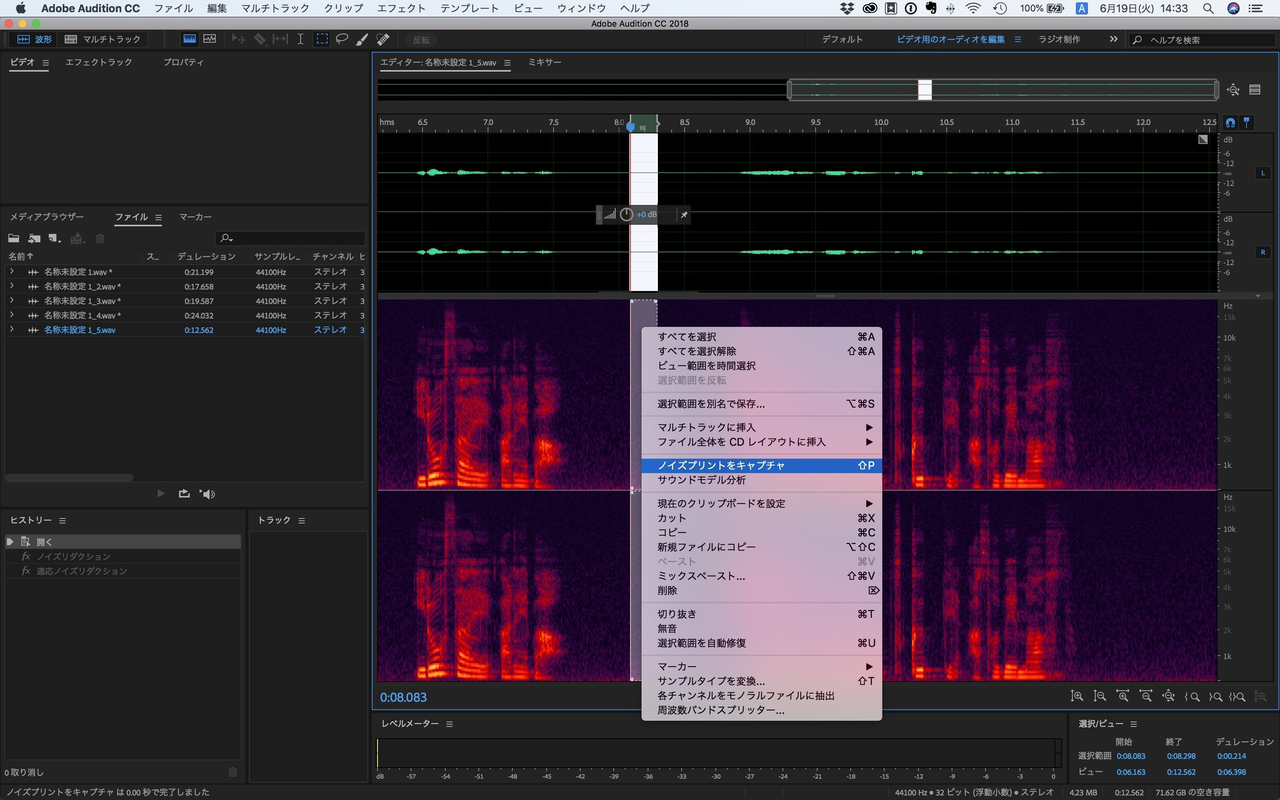Select the Spot Healing Brush tool

coord(383,39)
